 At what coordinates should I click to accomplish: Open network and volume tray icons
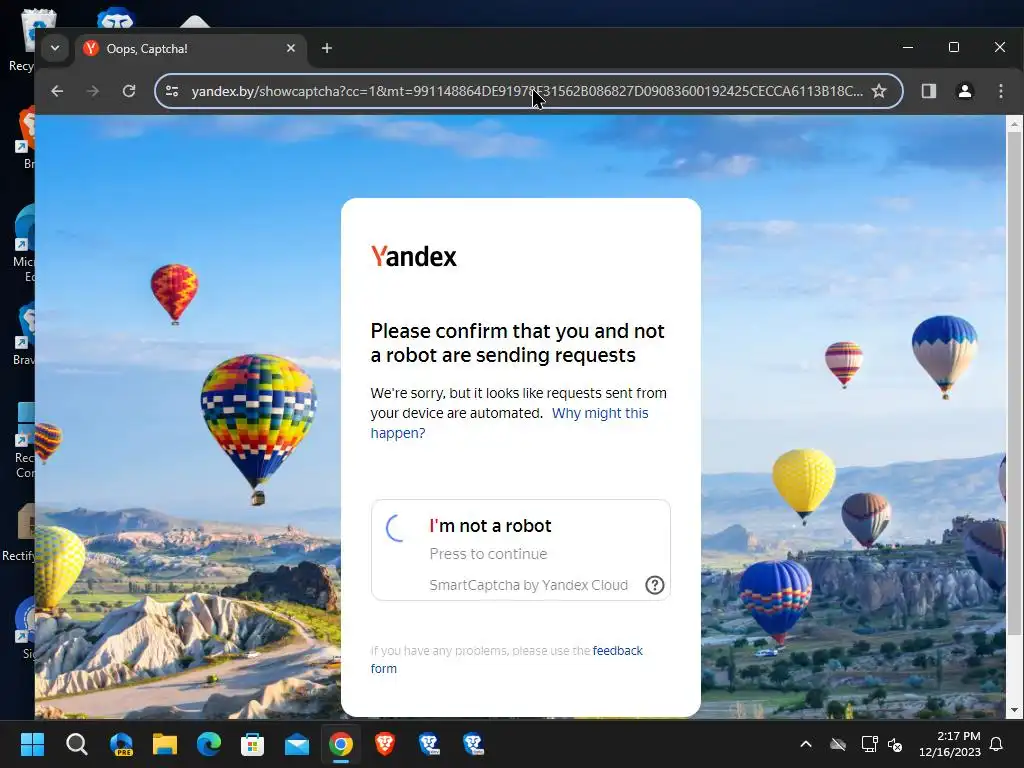tap(882, 744)
